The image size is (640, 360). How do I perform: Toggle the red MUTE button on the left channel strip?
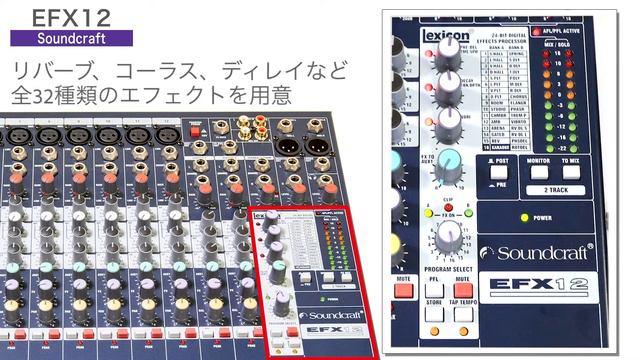(x=404, y=291)
